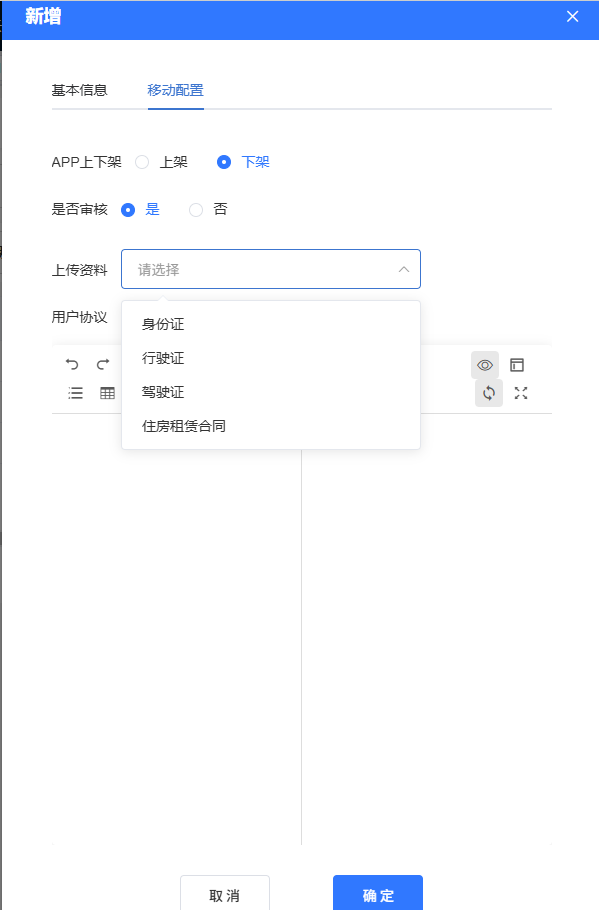Click the page layout icon in editor toolbar
Screen dimensions: 599x910
pyautogui.click(x=517, y=365)
